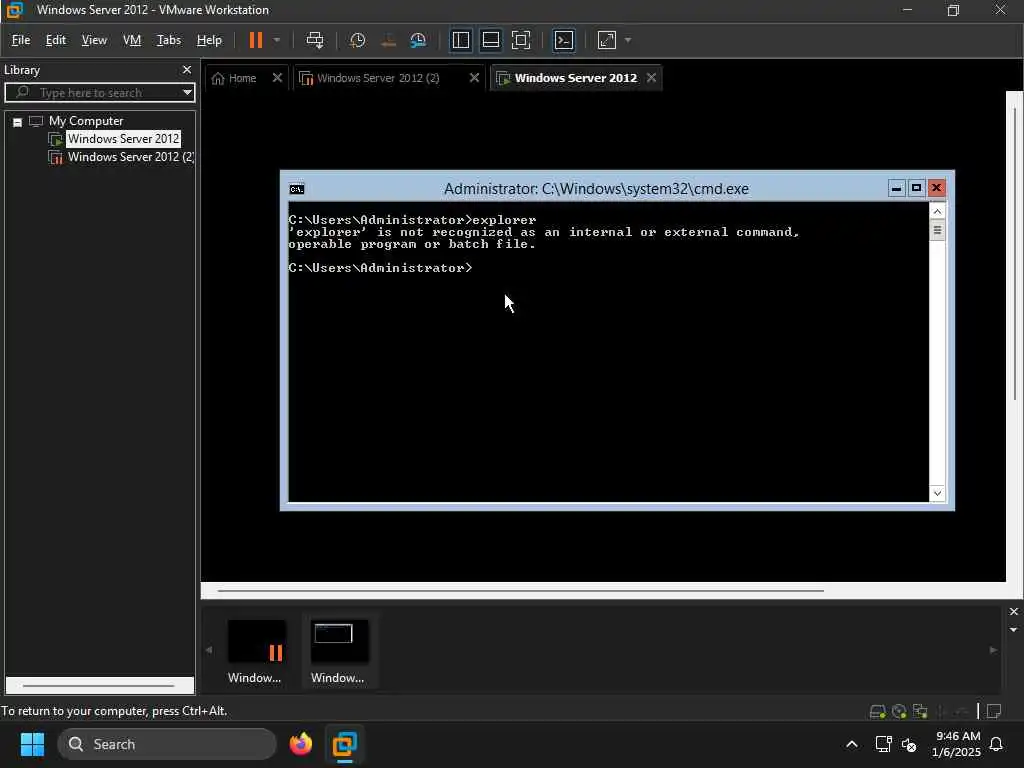1024x768 pixels.
Task: Pause the virtual machine with the orange pause button
Action: 255,40
